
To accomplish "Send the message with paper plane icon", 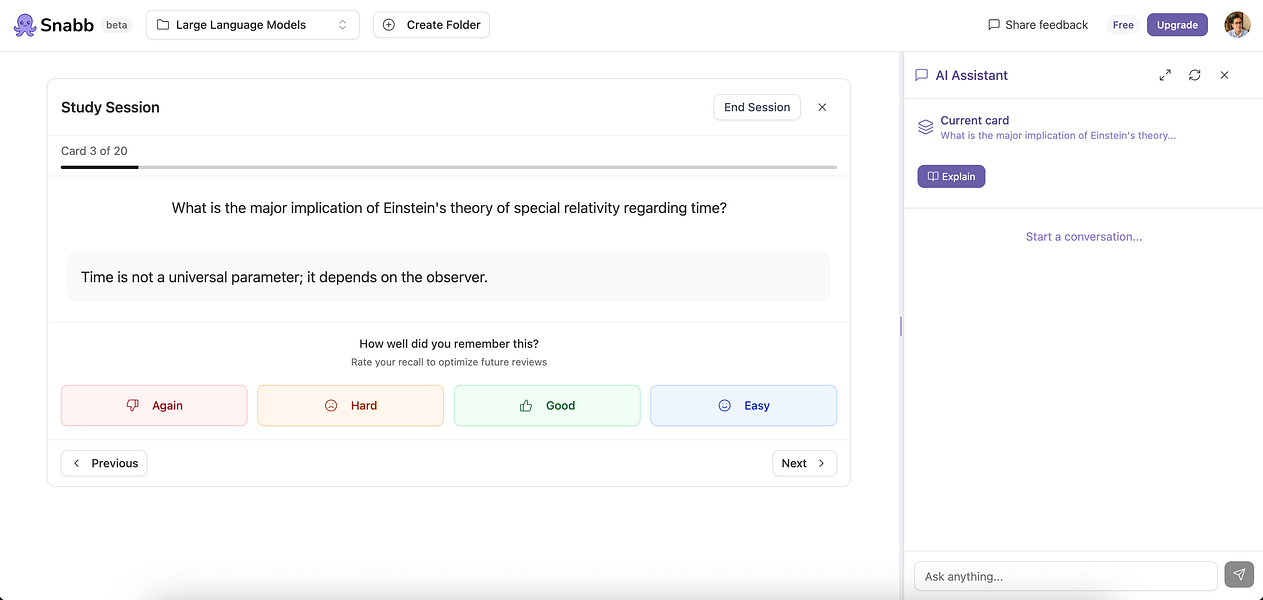I will (1239, 575).
